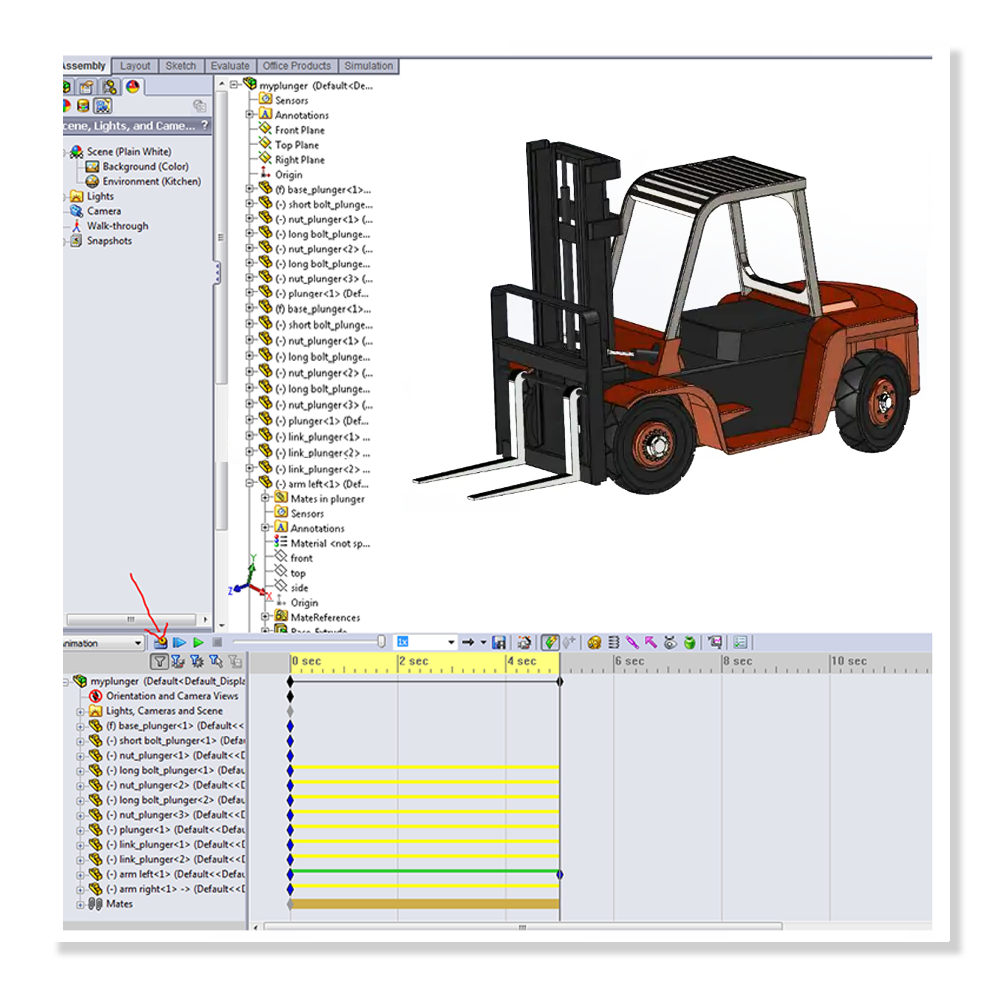Click the Save Animation disk icon
Screen dimensions: 1006x995
pos(499,642)
